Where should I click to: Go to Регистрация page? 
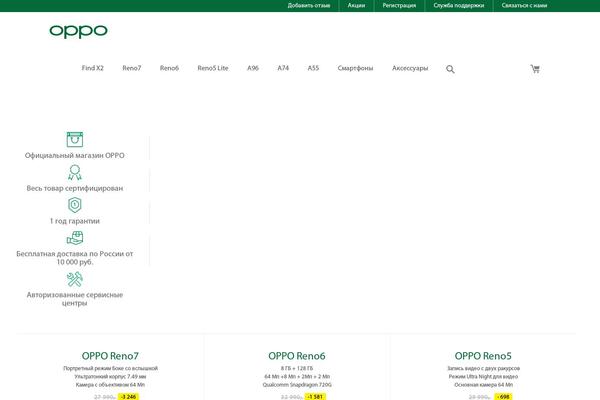click(x=399, y=5)
